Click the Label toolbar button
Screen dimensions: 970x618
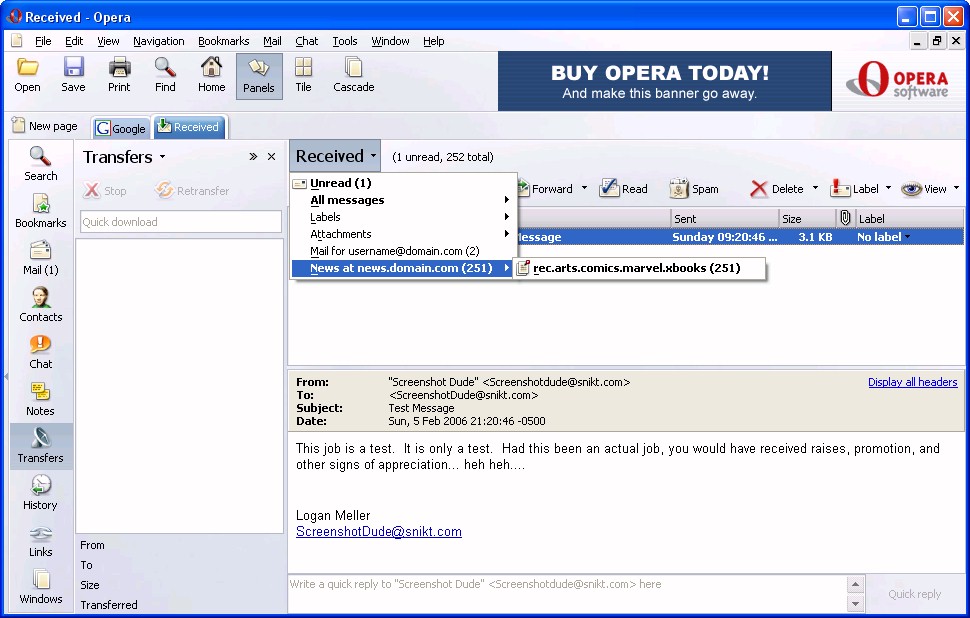[x=855, y=189]
